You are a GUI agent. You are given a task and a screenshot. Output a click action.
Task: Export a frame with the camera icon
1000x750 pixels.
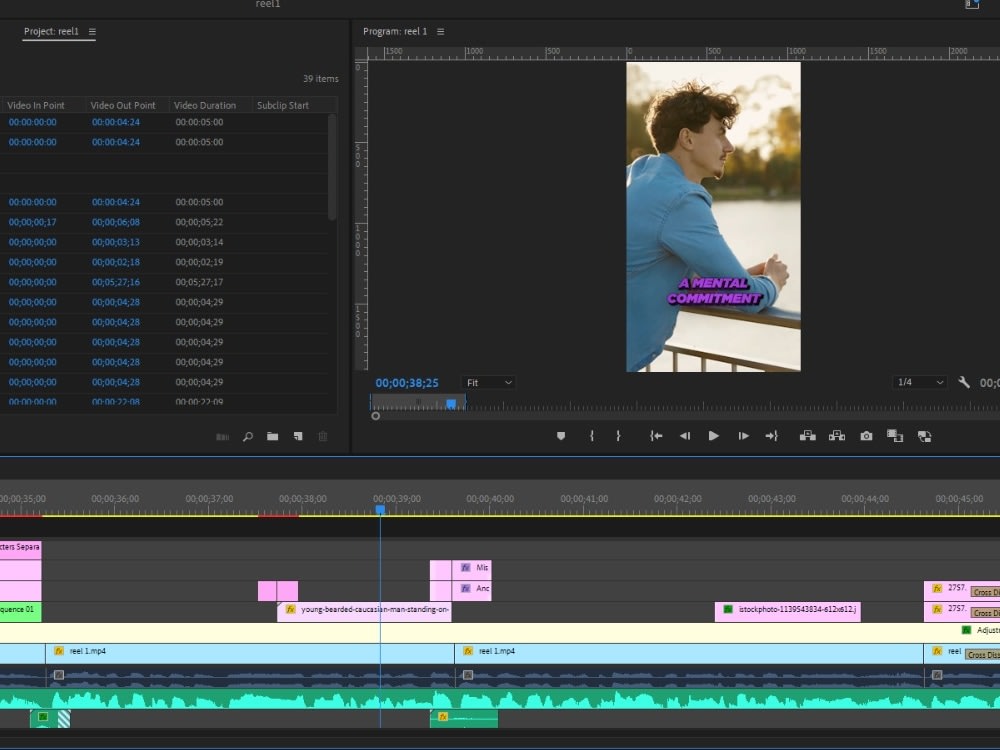pyautogui.click(x=866, y=436)
